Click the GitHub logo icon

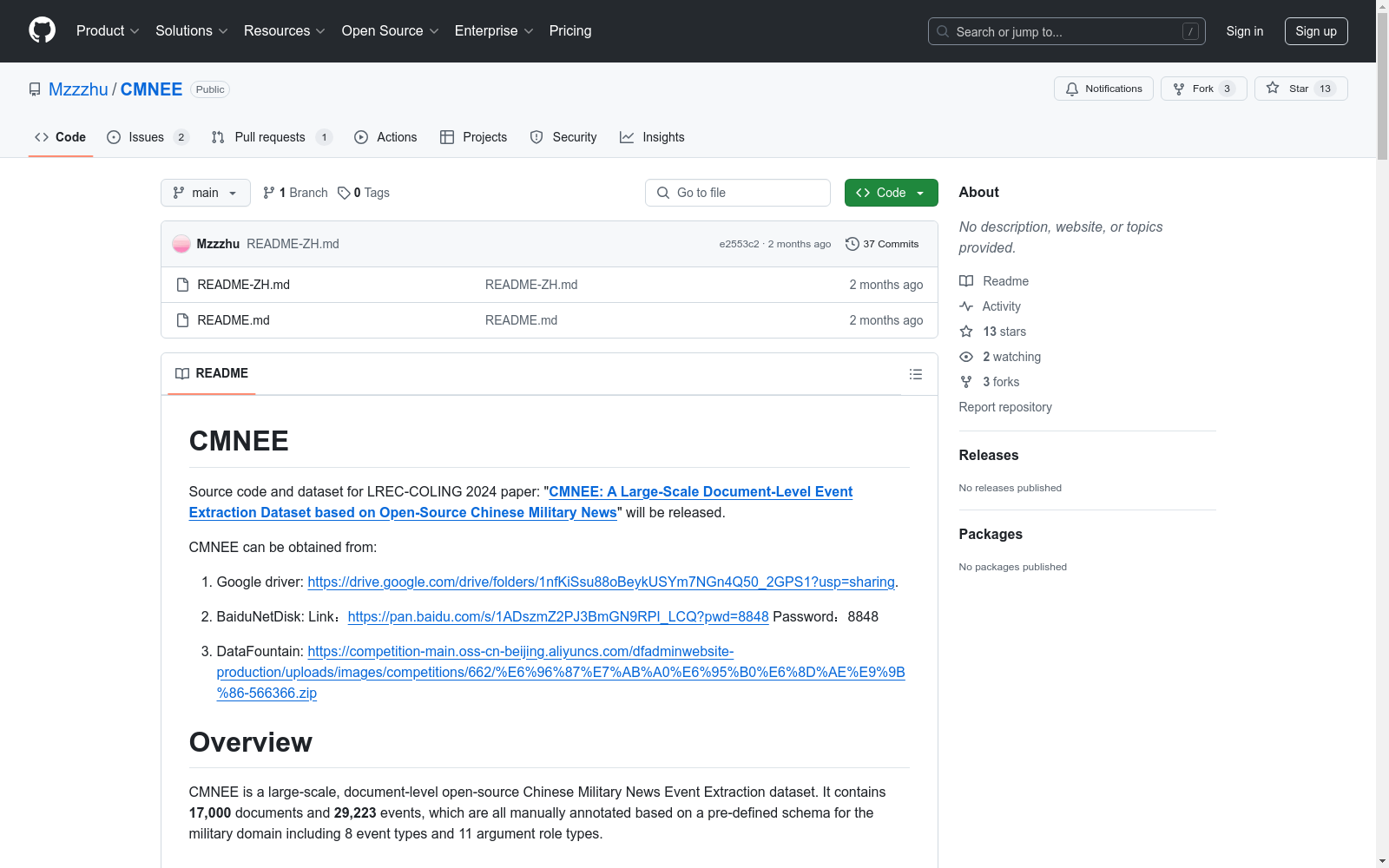tap(42, 30)
